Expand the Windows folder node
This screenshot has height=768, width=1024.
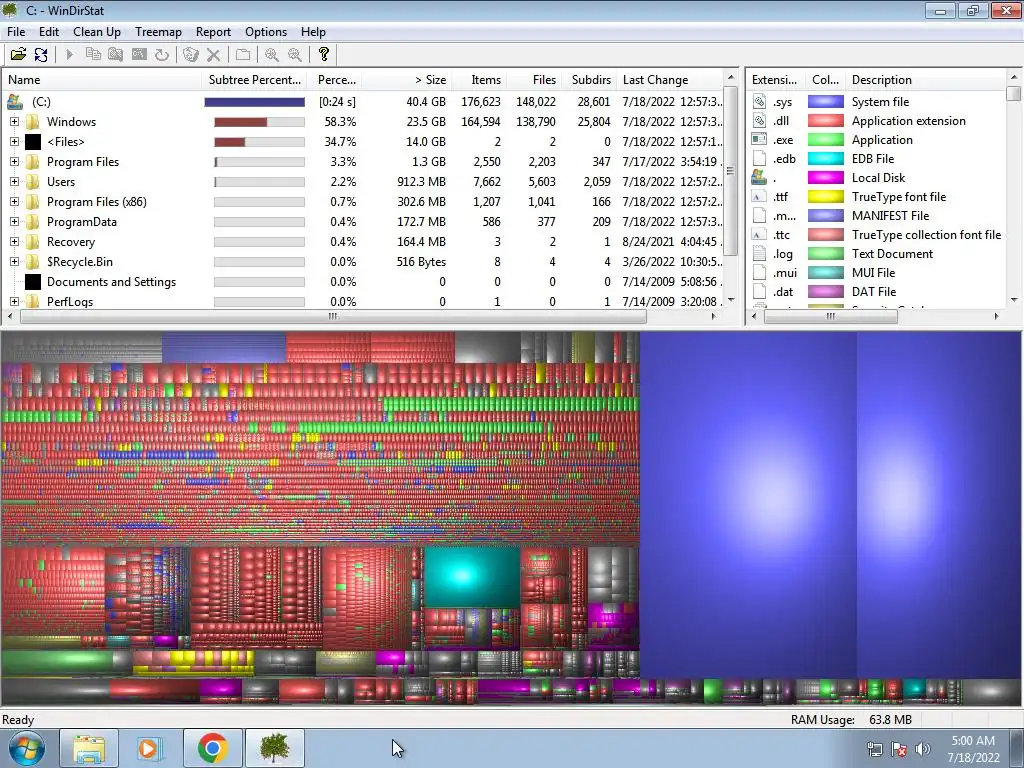pos(14,121)
